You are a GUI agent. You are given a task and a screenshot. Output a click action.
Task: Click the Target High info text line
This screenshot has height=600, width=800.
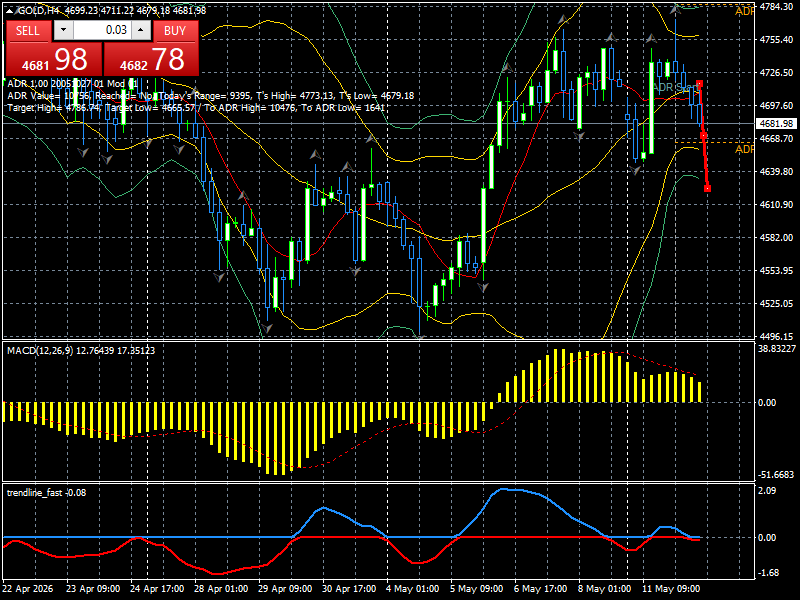click(196, 108)
